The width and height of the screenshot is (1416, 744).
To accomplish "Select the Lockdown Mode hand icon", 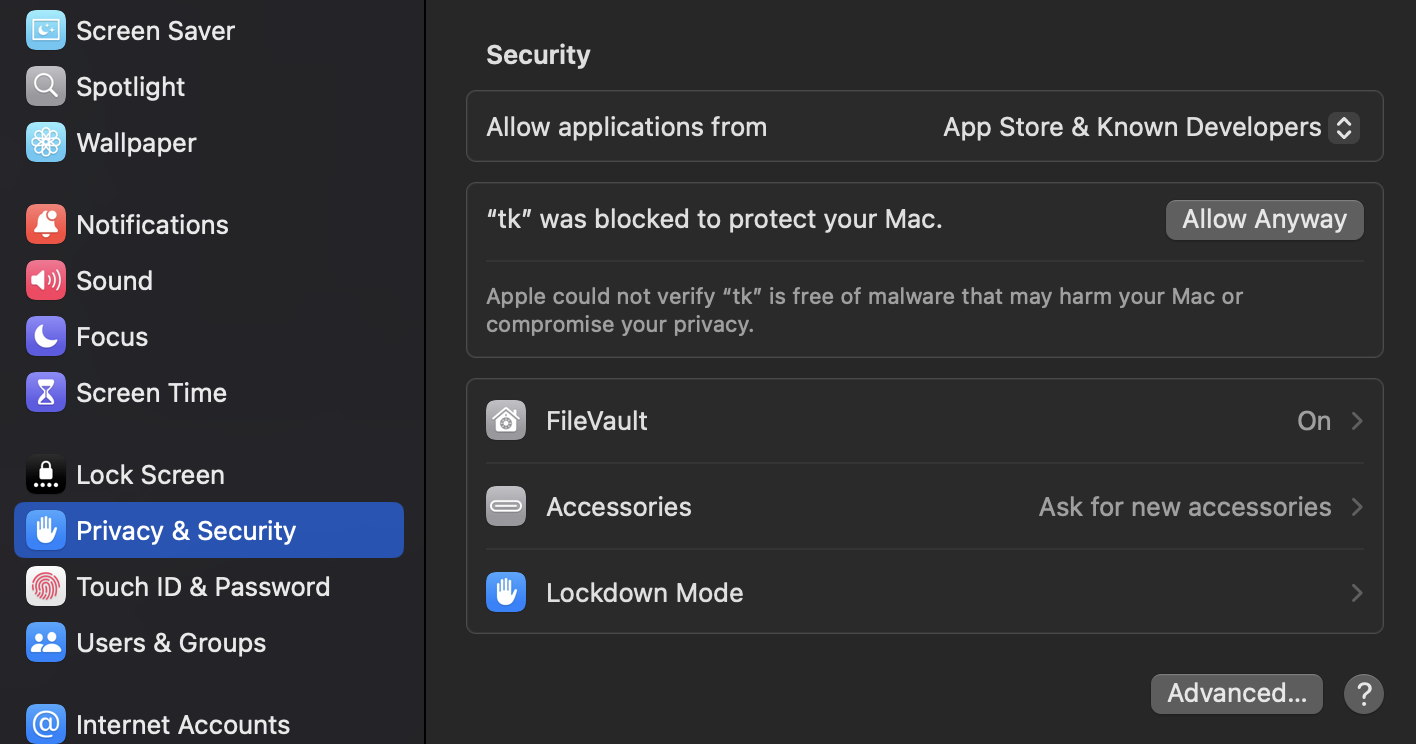I will (x=506, y=592).
